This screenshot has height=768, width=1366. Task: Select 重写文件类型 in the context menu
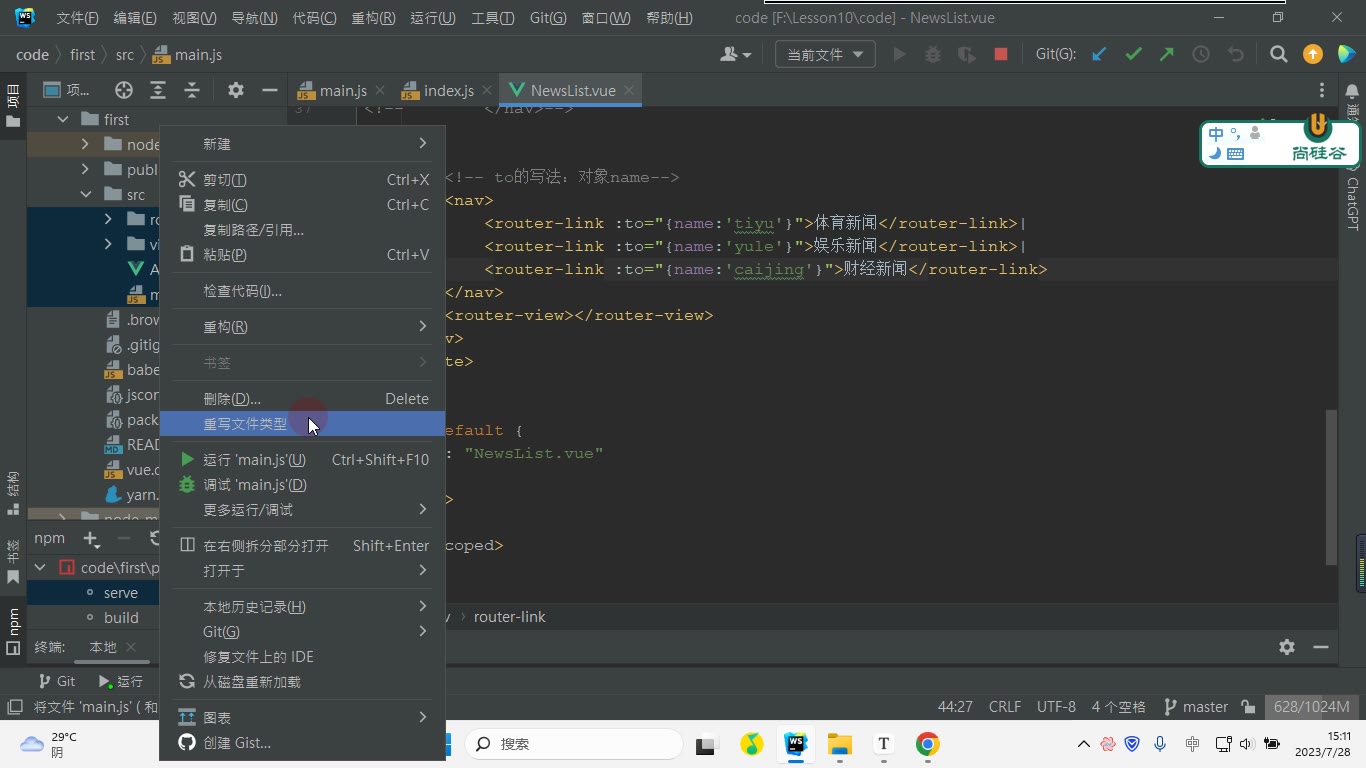(302, 424)
